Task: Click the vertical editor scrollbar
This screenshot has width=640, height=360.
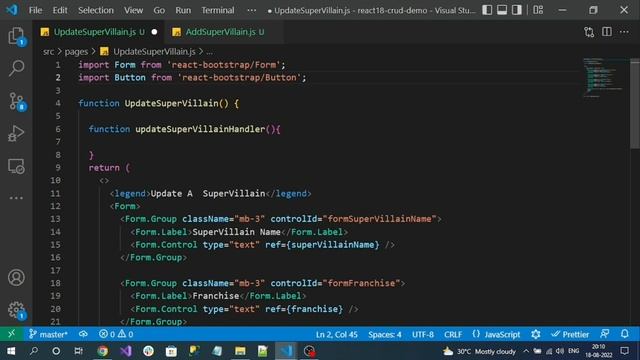Action: tap(635, 104)
